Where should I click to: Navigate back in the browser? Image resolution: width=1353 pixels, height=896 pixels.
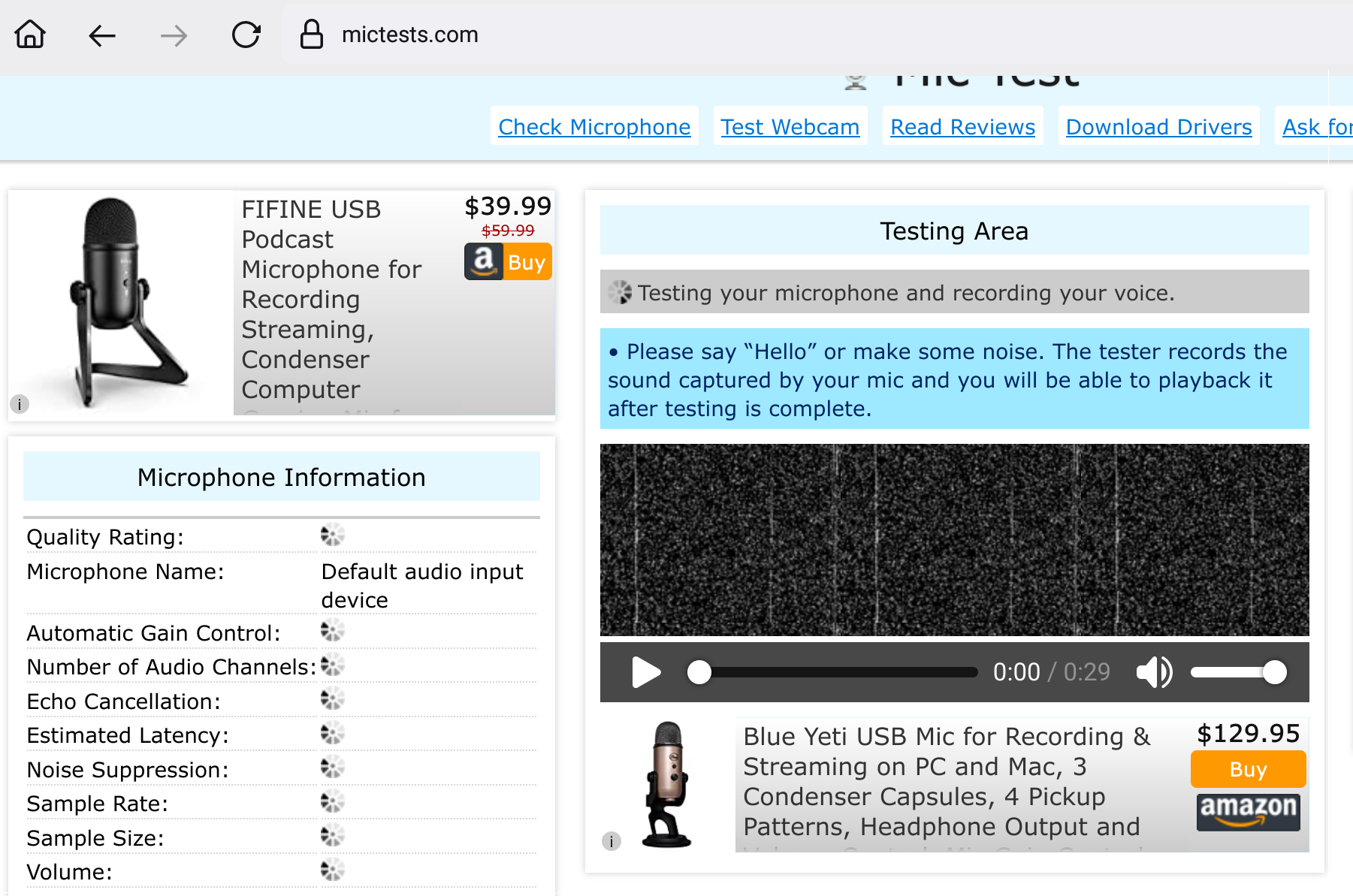point(101,35)
